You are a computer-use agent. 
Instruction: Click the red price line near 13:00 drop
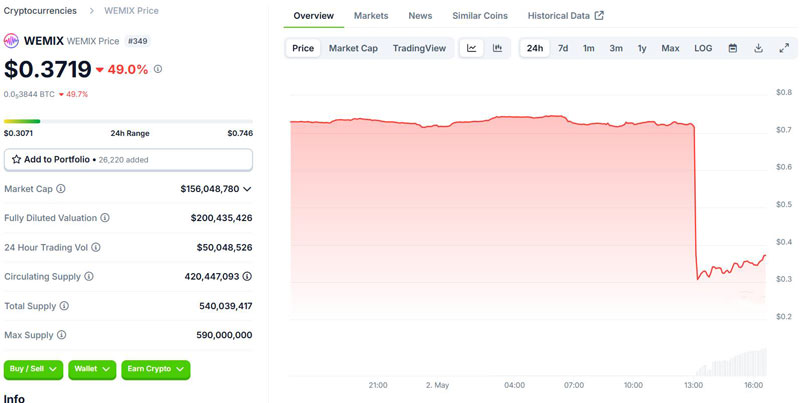click(695, 204)
